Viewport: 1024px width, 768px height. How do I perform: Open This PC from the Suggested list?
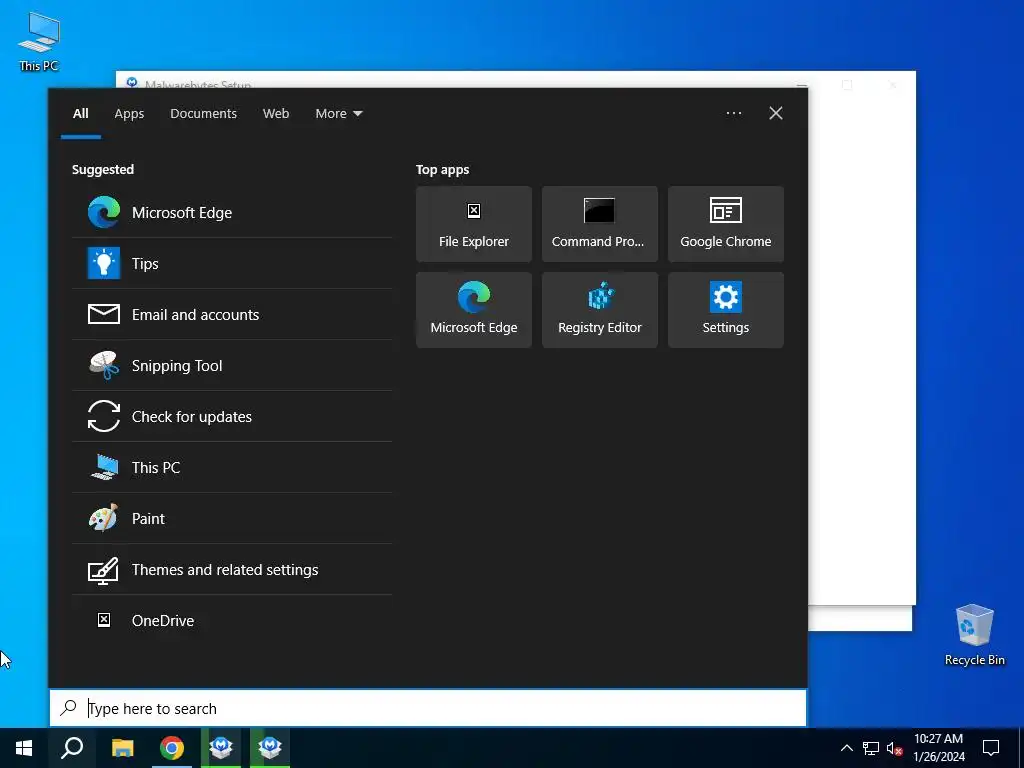(x=232, y=467)
